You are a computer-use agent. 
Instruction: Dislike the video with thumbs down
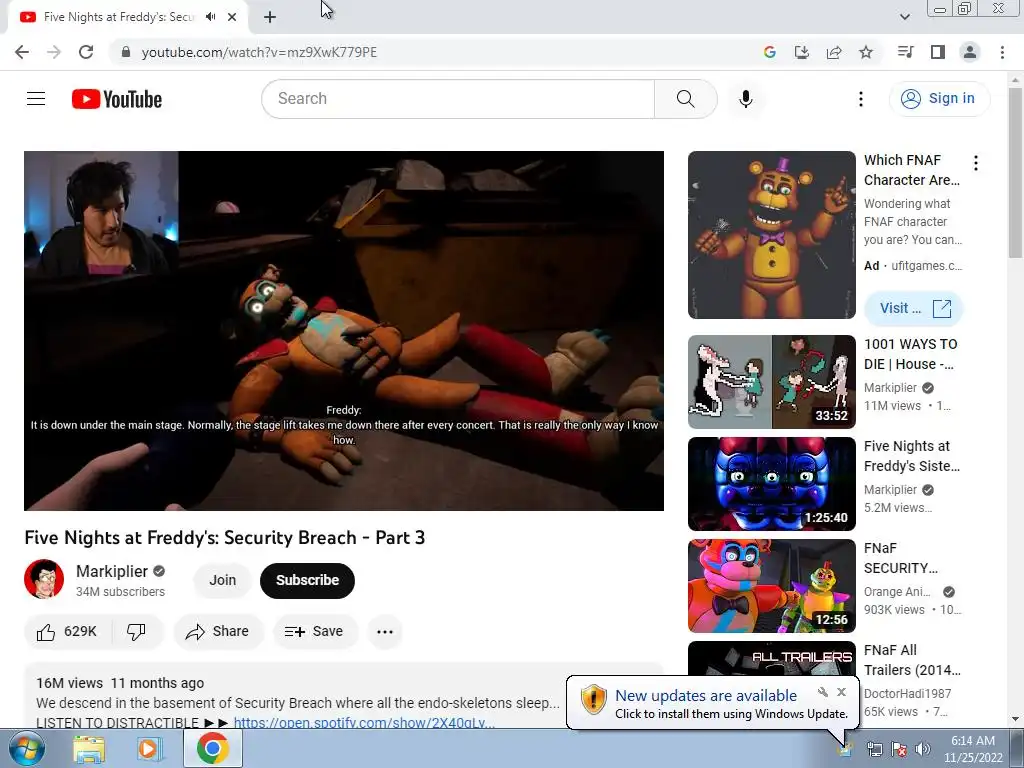pos(136,632)
